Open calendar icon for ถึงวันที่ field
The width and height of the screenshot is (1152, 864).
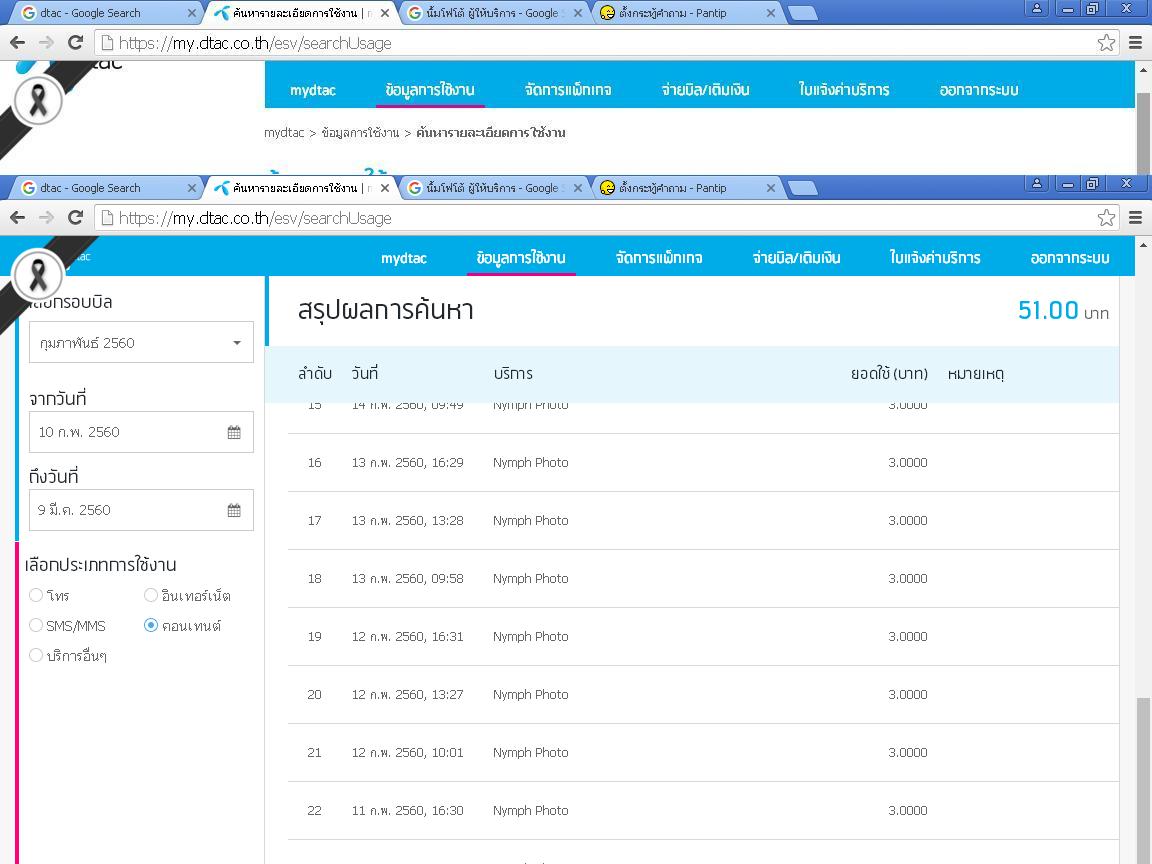[234, 510]
